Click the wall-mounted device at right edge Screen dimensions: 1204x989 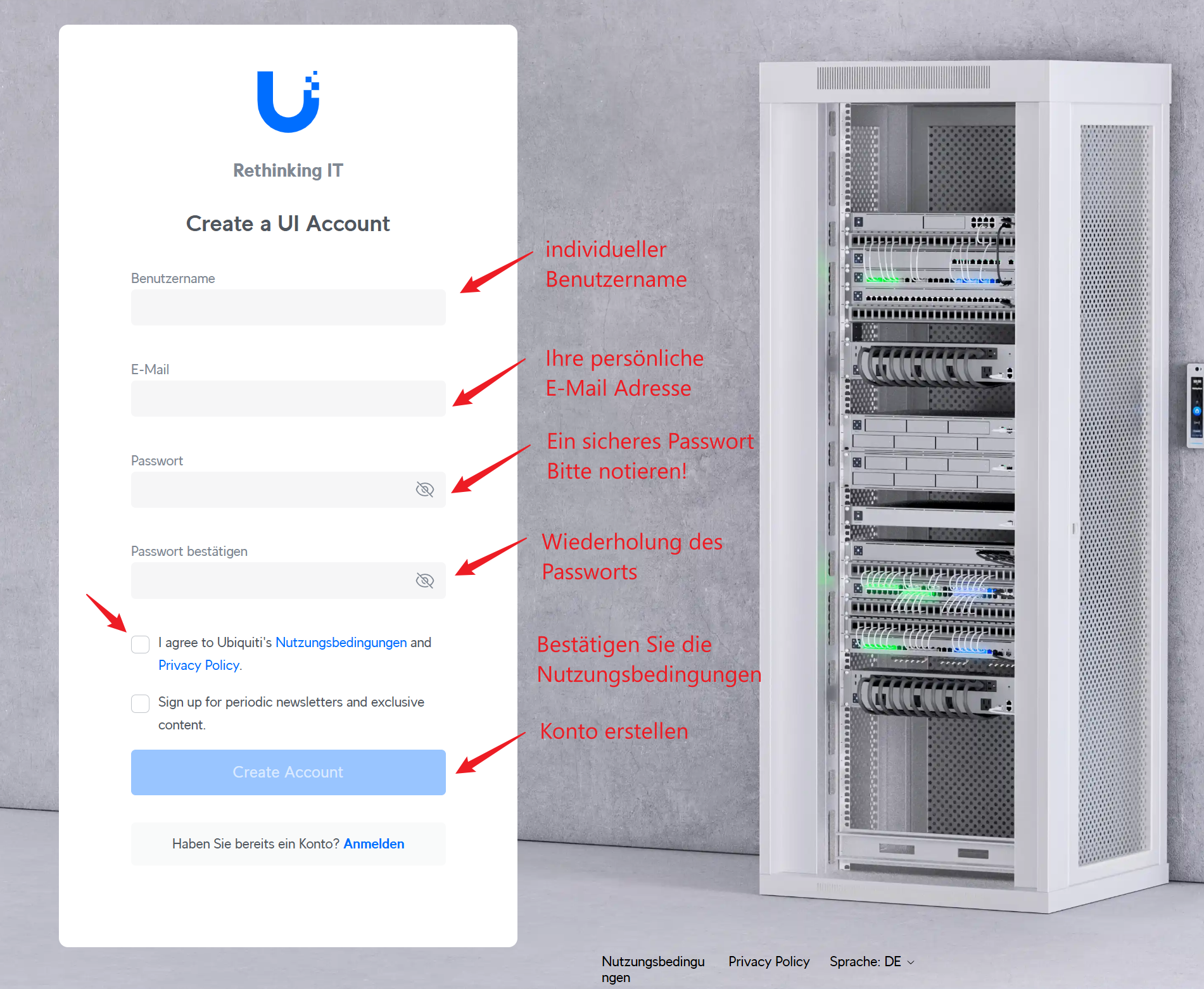click(x=1195, y=405)
